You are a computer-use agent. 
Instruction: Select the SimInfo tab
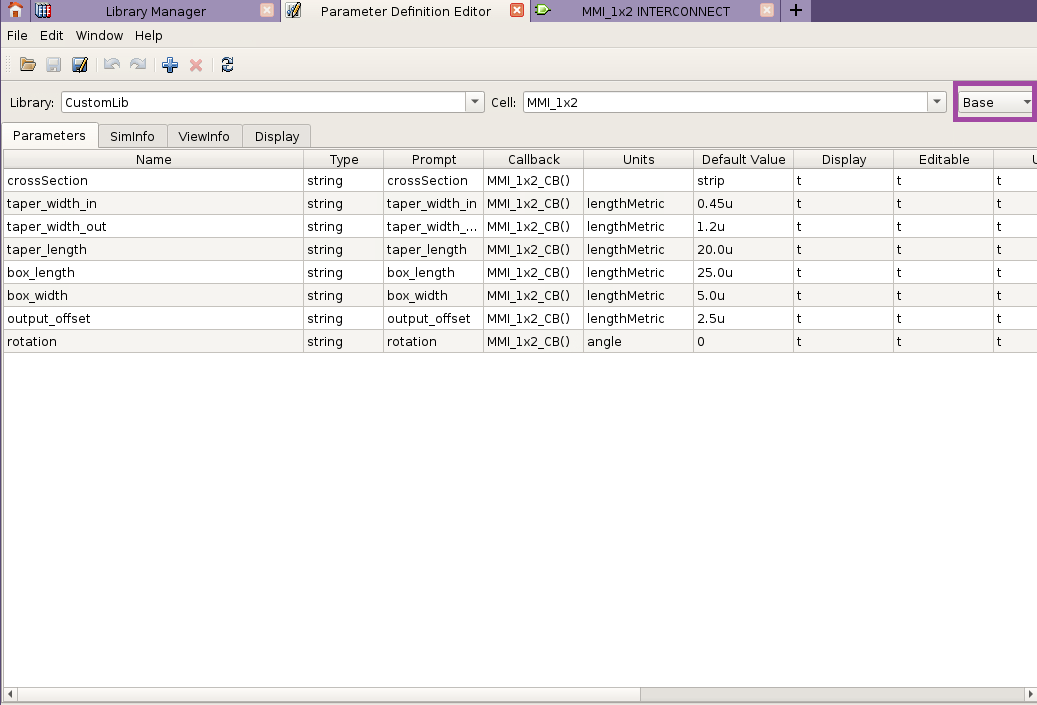[132, 136]
